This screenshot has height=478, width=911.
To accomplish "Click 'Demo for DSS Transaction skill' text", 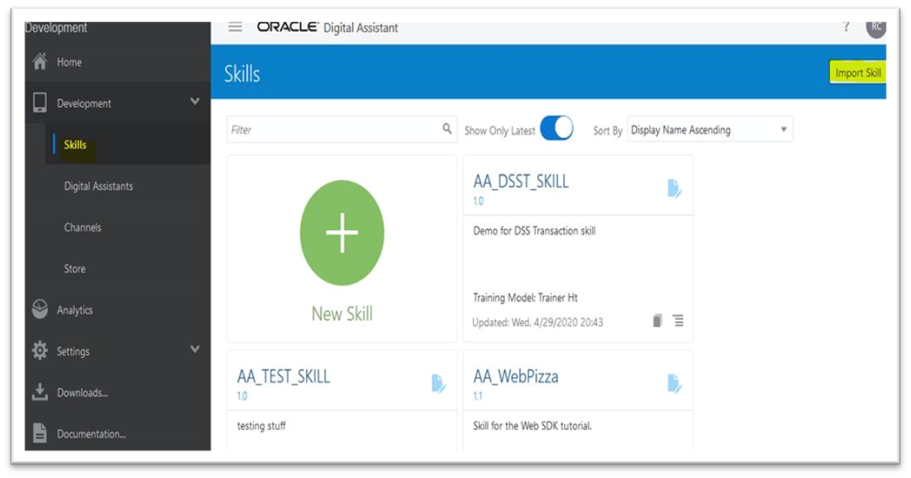I will 534,231.
